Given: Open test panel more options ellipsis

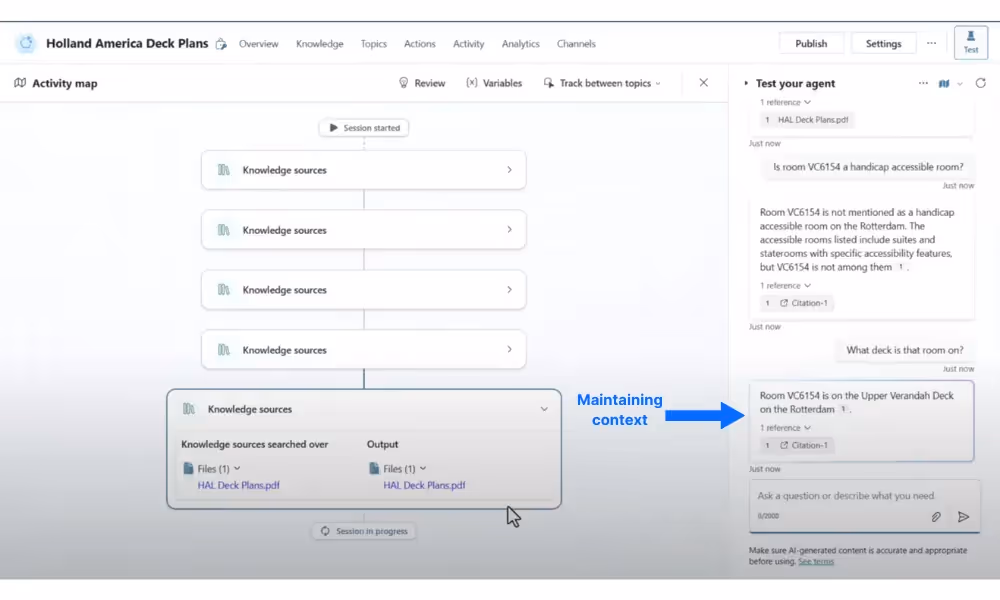Looking at the screenshot, I should tap(923, 83).
